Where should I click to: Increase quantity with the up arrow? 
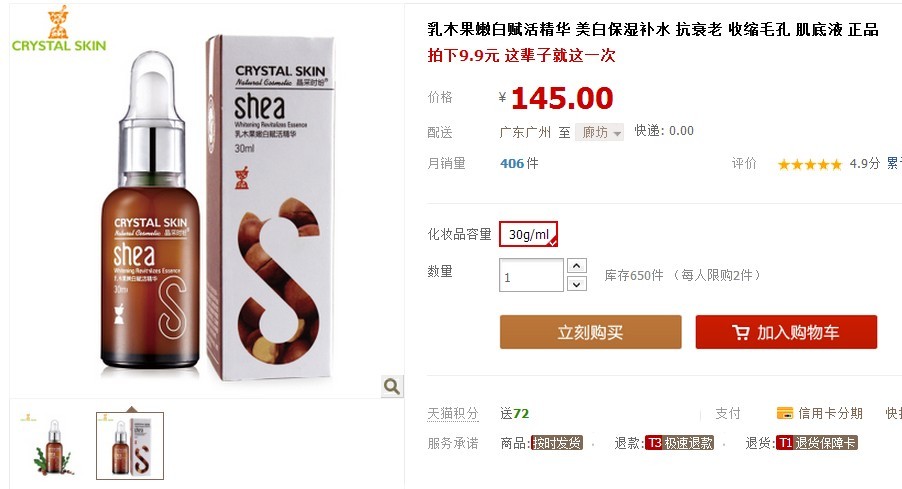point(576,265)
